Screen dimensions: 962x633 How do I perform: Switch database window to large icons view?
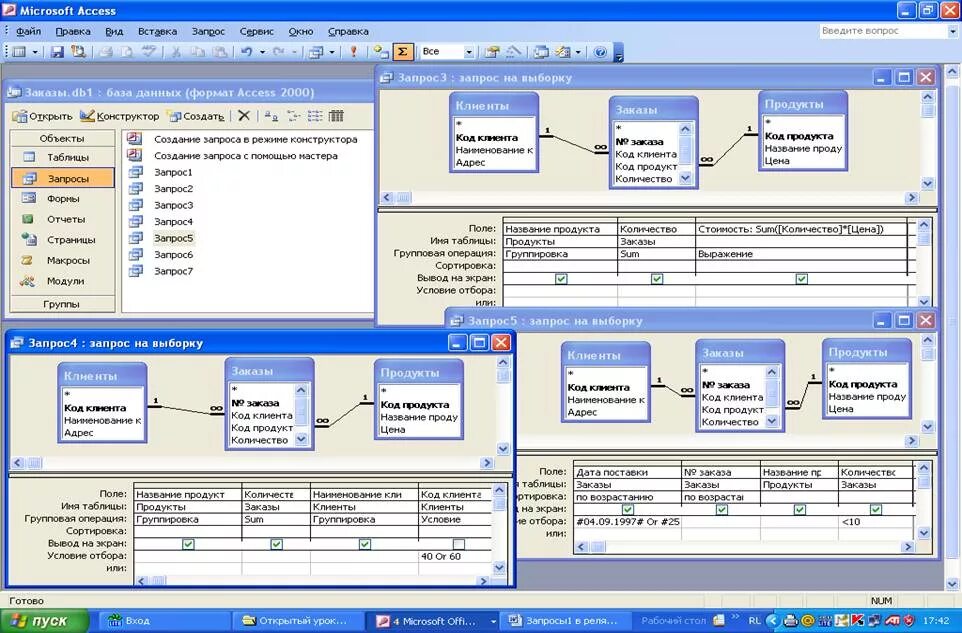coord(271,115)
